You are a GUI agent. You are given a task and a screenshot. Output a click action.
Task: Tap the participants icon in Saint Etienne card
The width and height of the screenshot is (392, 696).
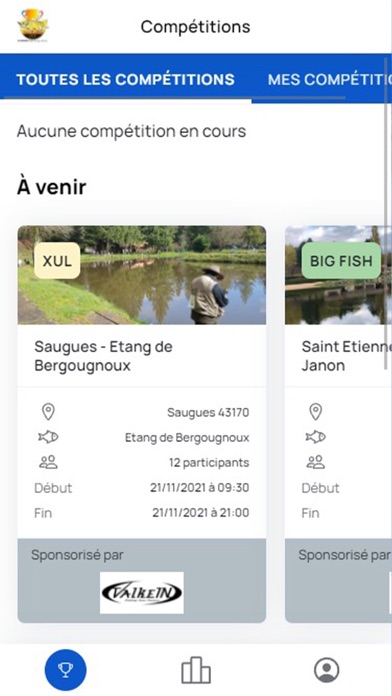(x=315, y=463)
